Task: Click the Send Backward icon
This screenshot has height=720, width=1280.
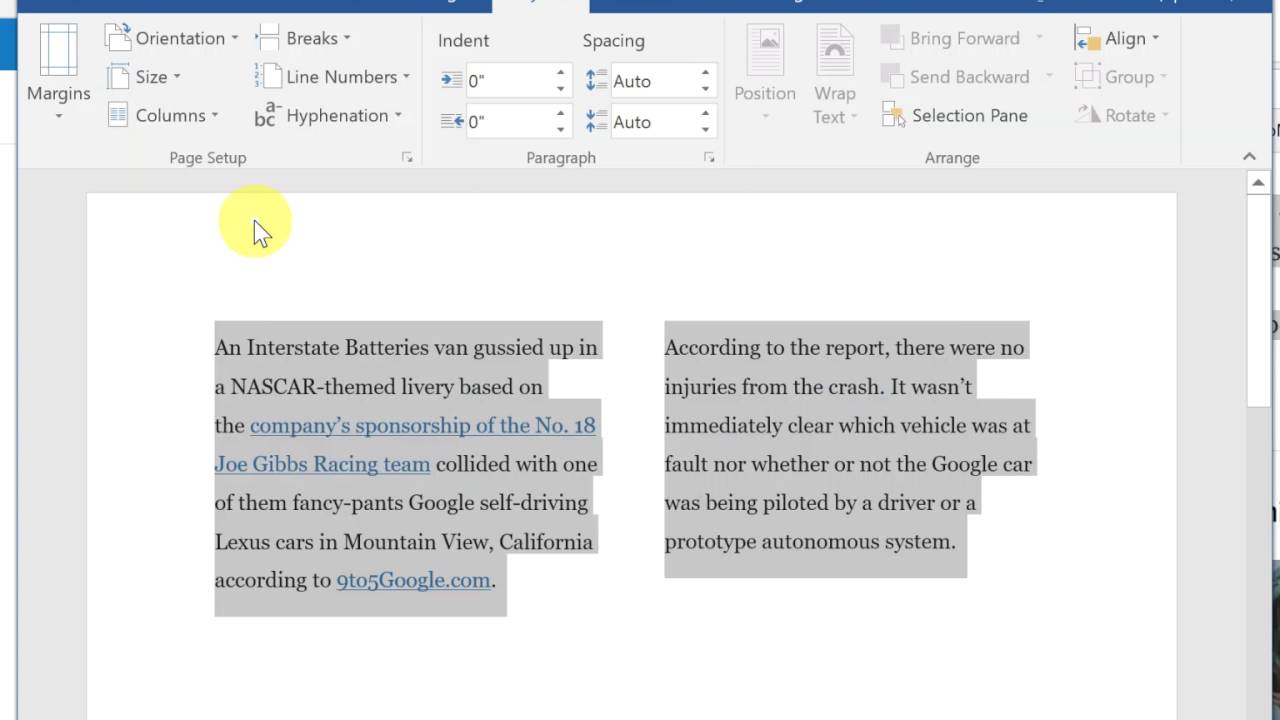Action: tap(892, 77)
